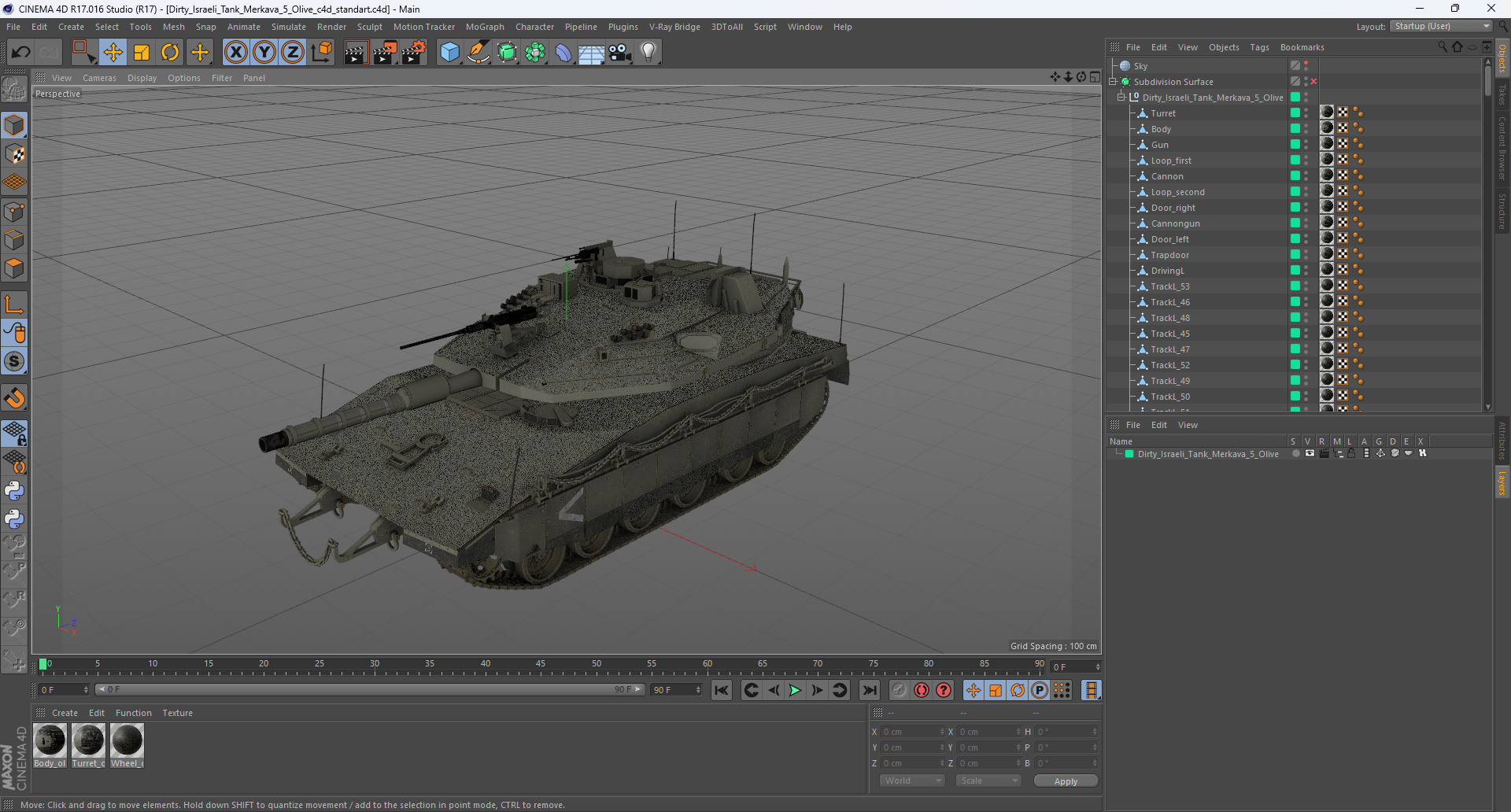
Task: Open the MoGraph menu
Action: pos(485,27)
